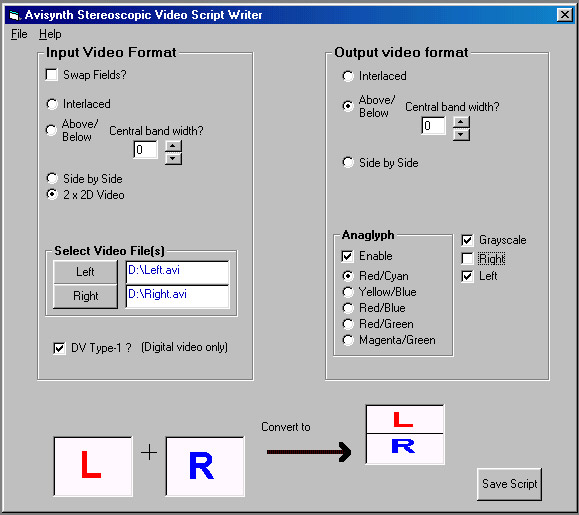Click the above/below L R output preview
This screenshot has width=579, height=515.
coord(405,434)
